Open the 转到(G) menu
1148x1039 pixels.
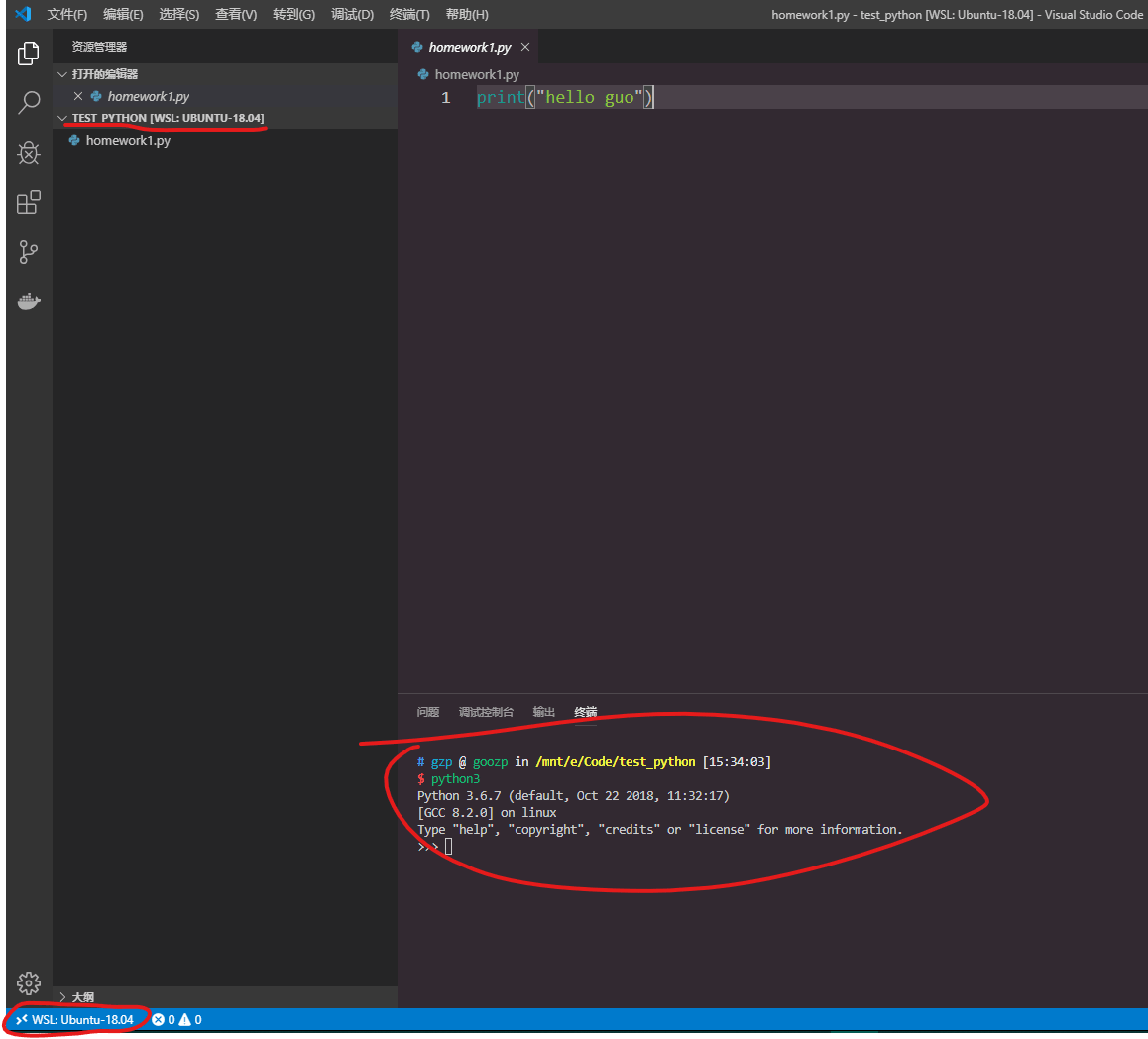tap(293, 15)
